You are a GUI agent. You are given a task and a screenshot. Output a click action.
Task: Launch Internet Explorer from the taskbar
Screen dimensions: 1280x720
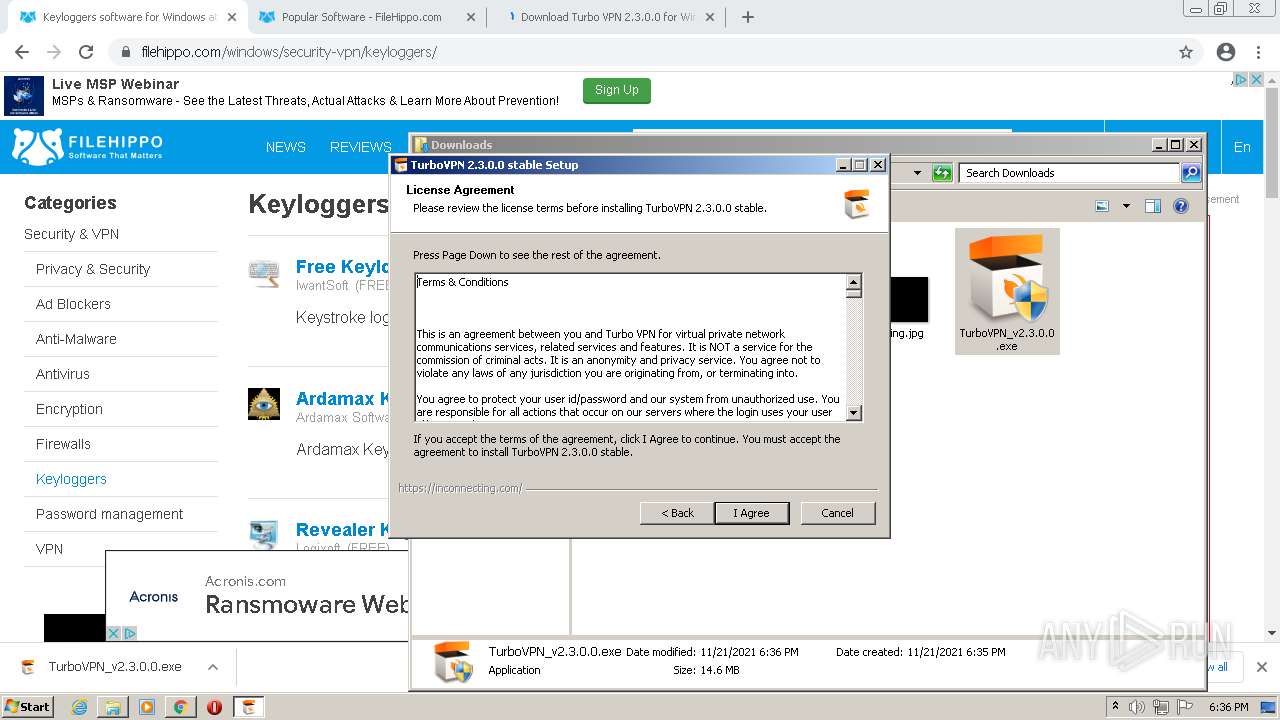[x=79, y=707]
